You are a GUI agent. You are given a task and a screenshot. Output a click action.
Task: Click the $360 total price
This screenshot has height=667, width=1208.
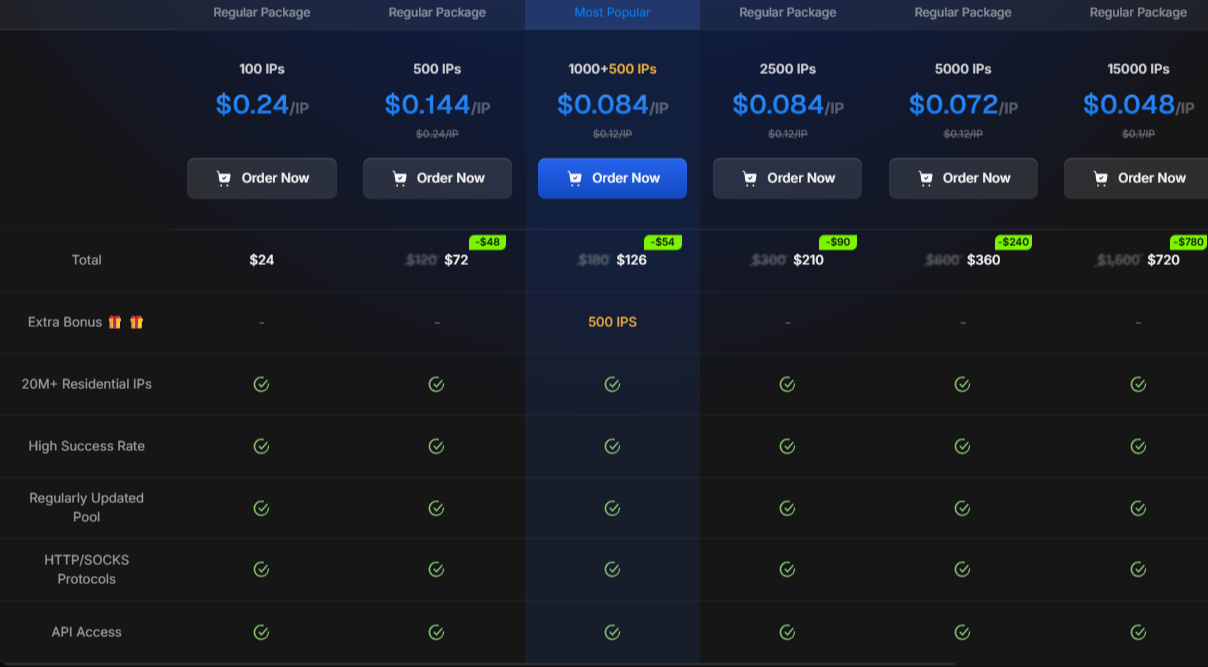point(984,260)
